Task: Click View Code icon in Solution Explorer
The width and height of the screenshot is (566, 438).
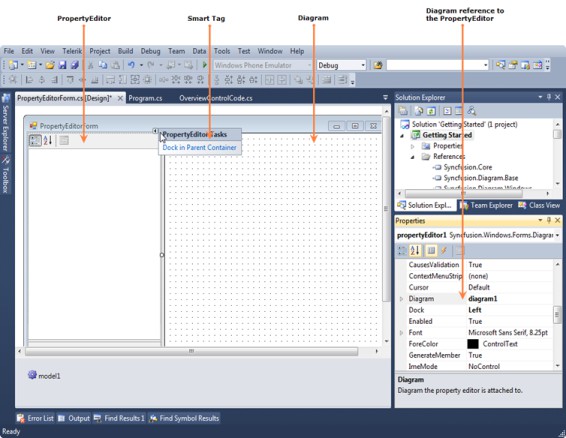Action: coord(447,111)
